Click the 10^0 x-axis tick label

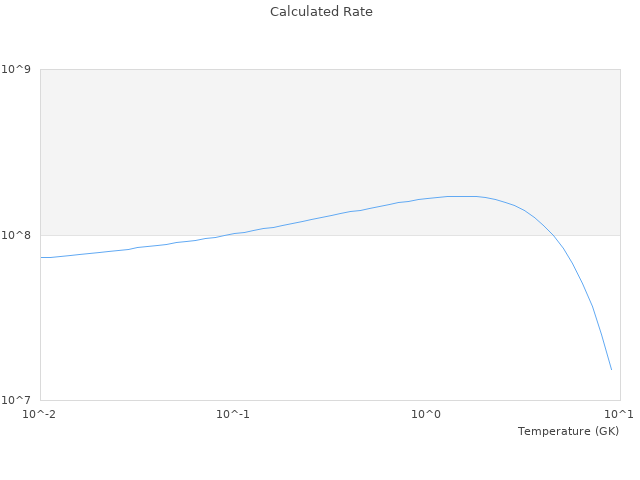[427, 415]
